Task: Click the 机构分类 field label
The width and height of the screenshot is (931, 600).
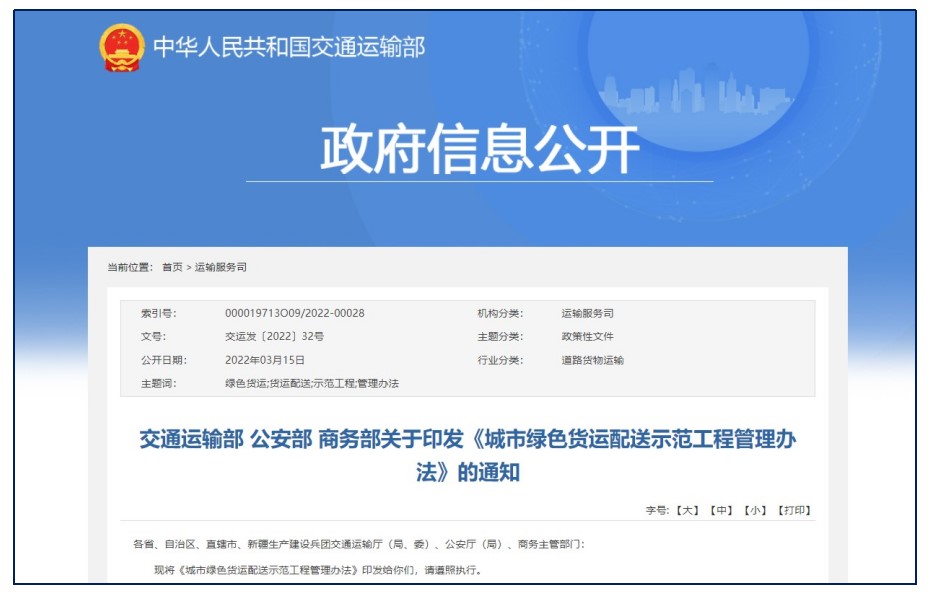Action: click(x=501, y=313)
